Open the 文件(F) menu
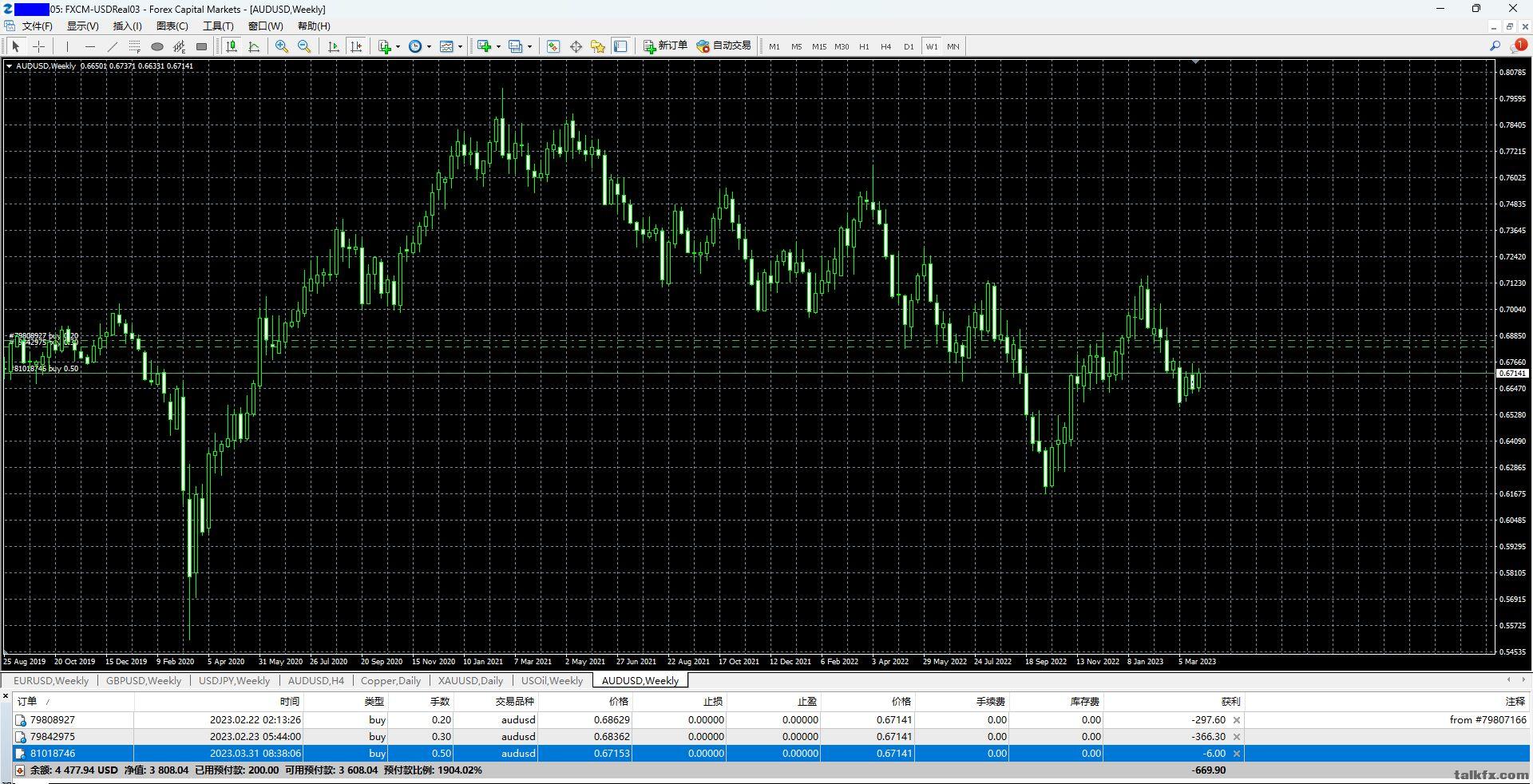This screenshot has height=784, width=1533. (x=37, y=26)
